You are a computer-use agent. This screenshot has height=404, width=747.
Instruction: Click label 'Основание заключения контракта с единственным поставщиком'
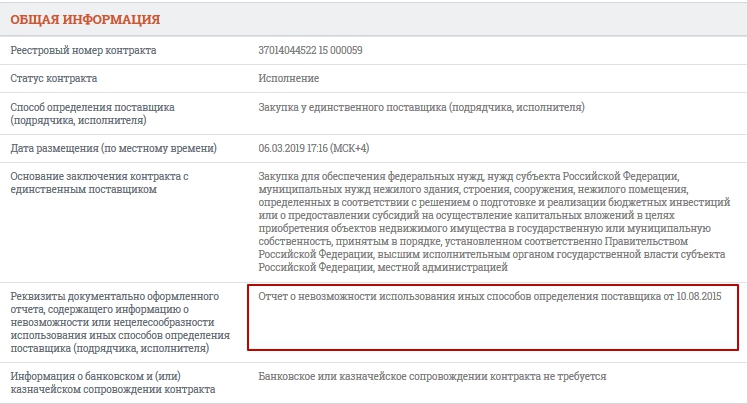pos(100,182)
